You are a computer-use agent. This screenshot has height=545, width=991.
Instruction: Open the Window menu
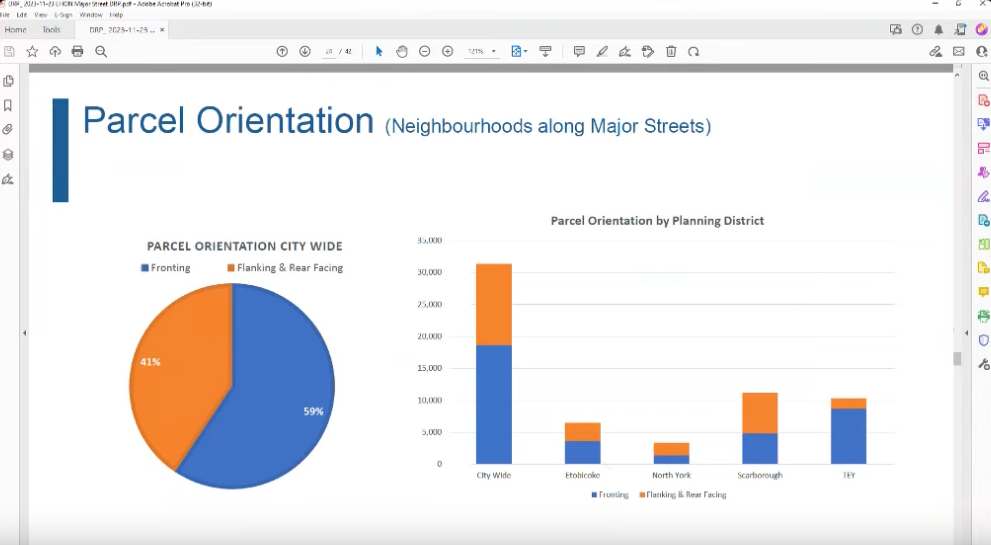90,15
